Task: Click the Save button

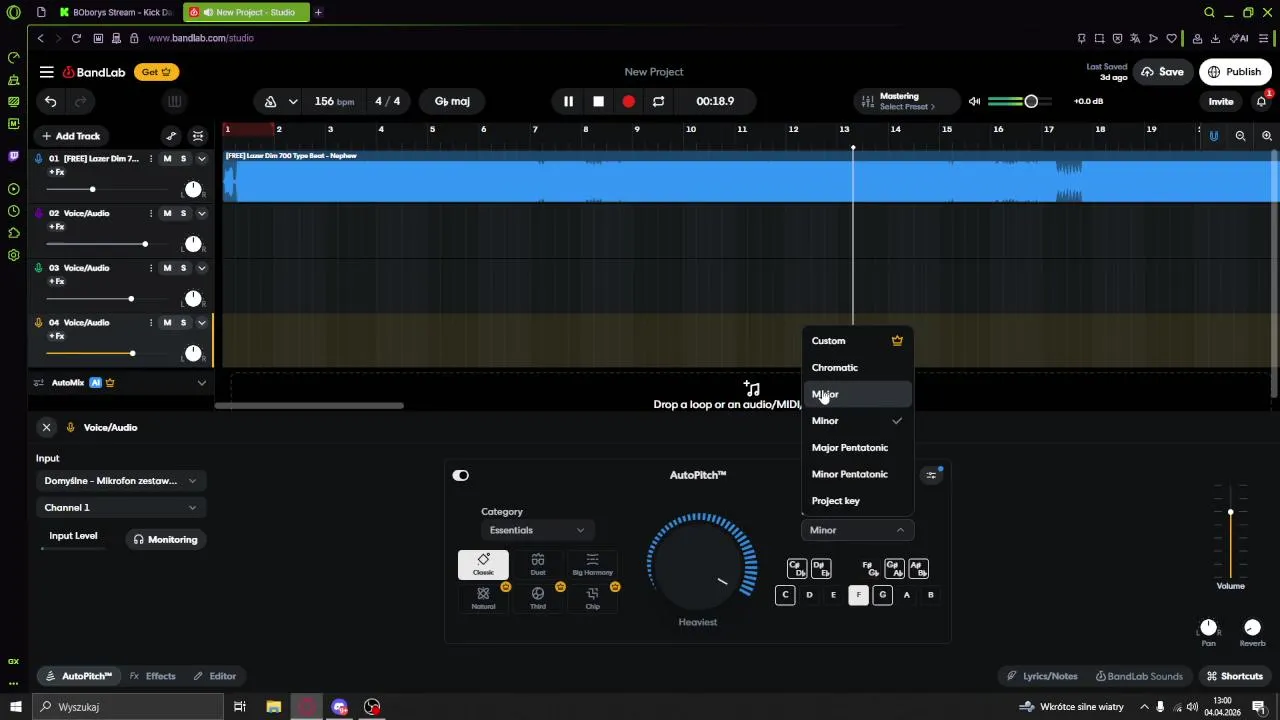Action: click(x=1162, y=72)
